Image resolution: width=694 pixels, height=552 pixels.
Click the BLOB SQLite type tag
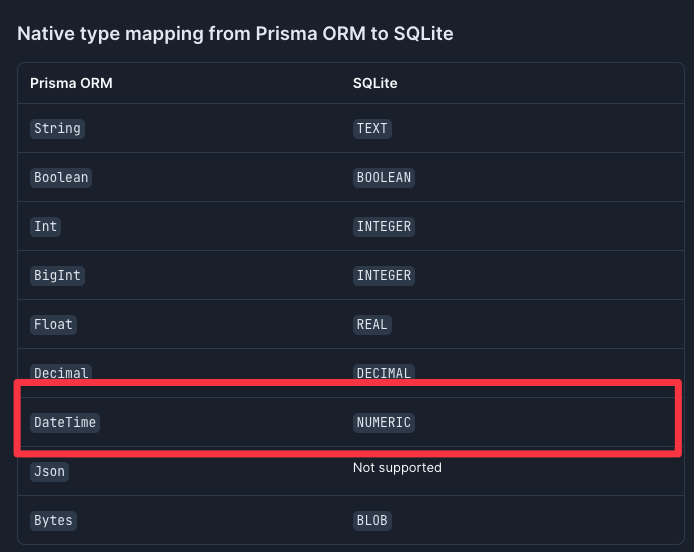coord(372,521)
